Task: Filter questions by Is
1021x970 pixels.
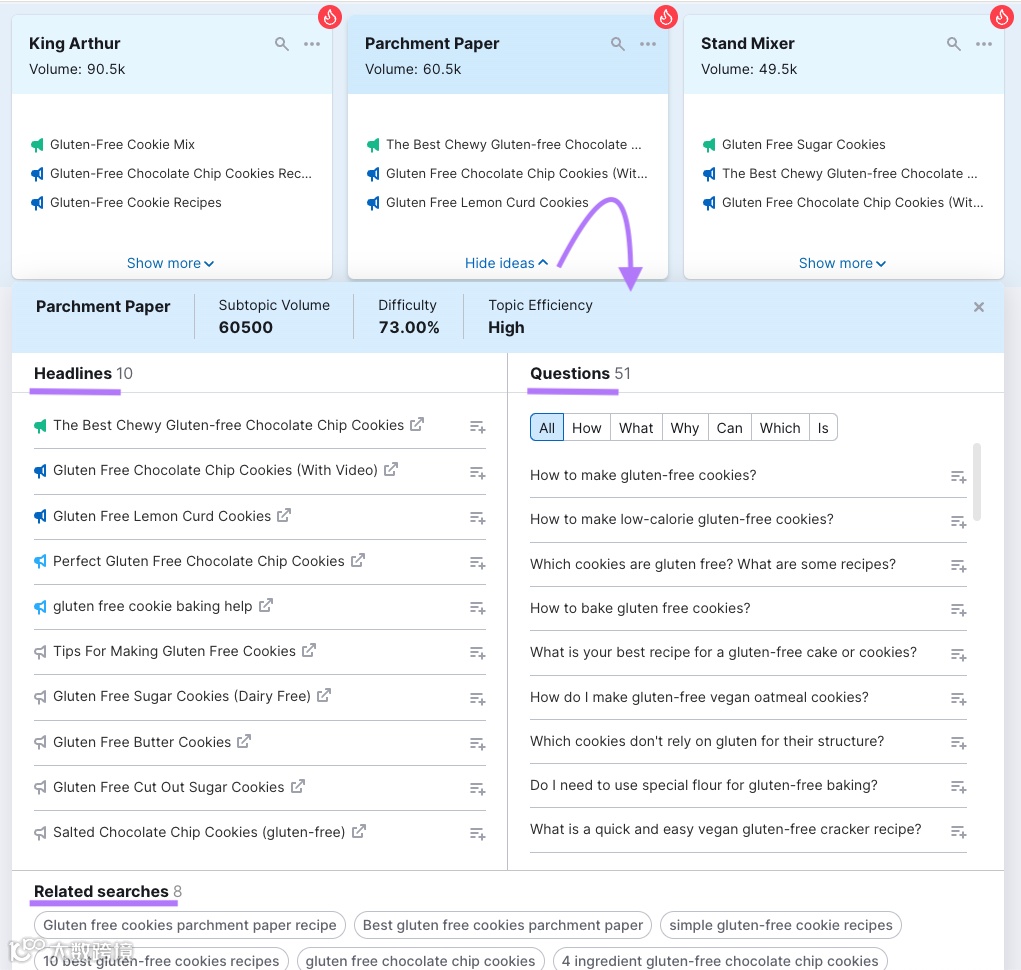Action: 823,428
